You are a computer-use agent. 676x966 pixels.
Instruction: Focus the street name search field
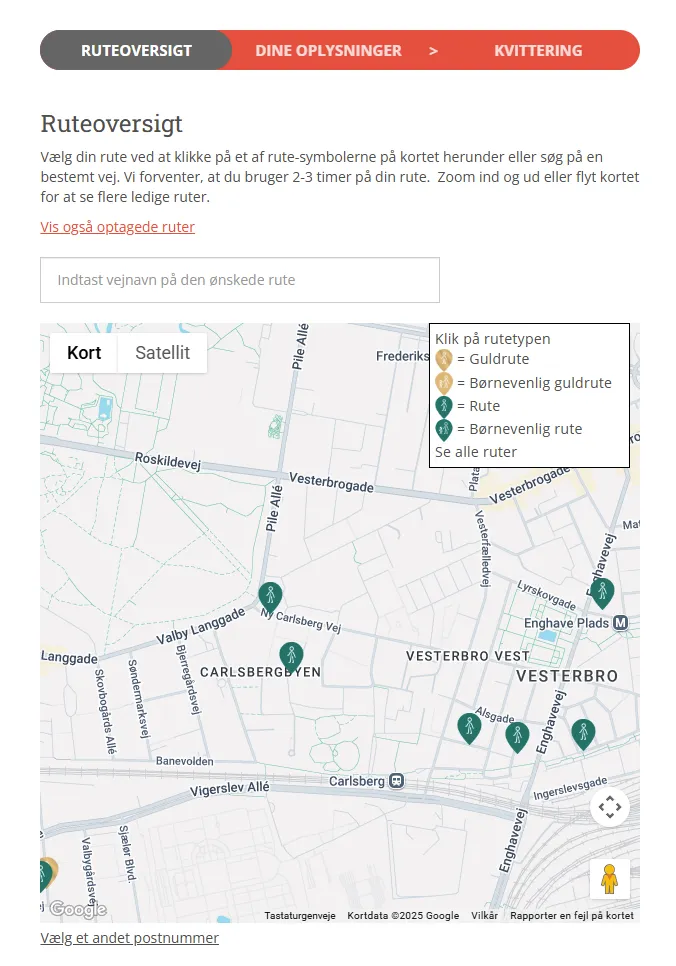pos(240,280)
